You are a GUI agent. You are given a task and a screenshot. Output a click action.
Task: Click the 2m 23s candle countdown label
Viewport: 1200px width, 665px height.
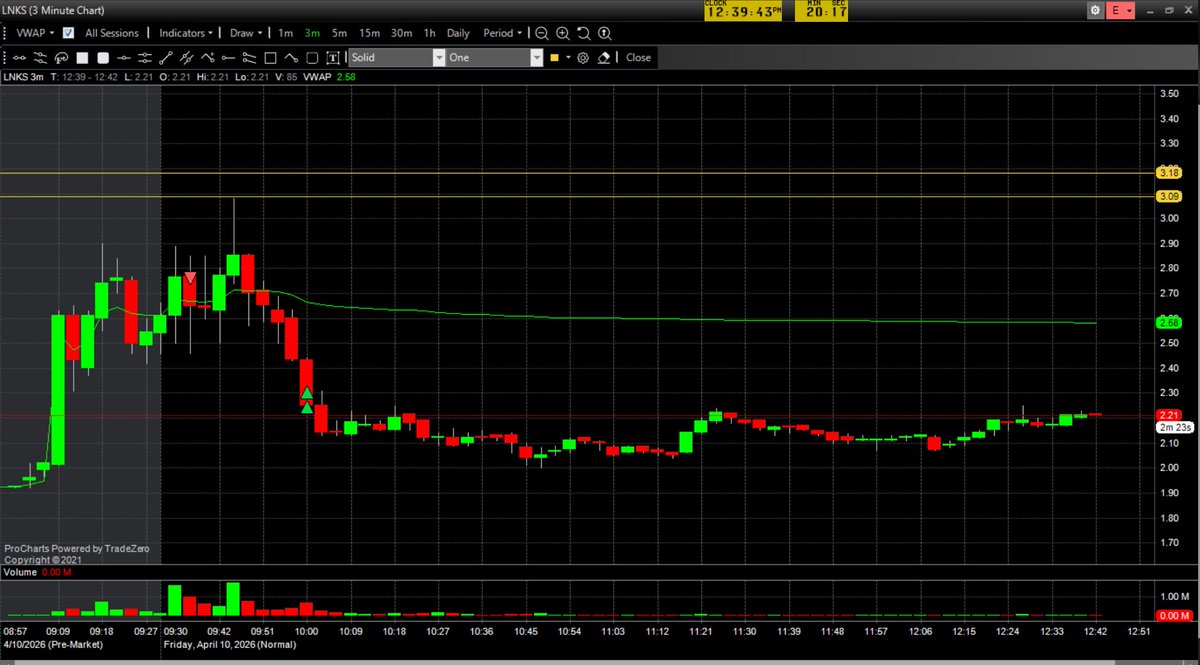(x=1173, y=427)
